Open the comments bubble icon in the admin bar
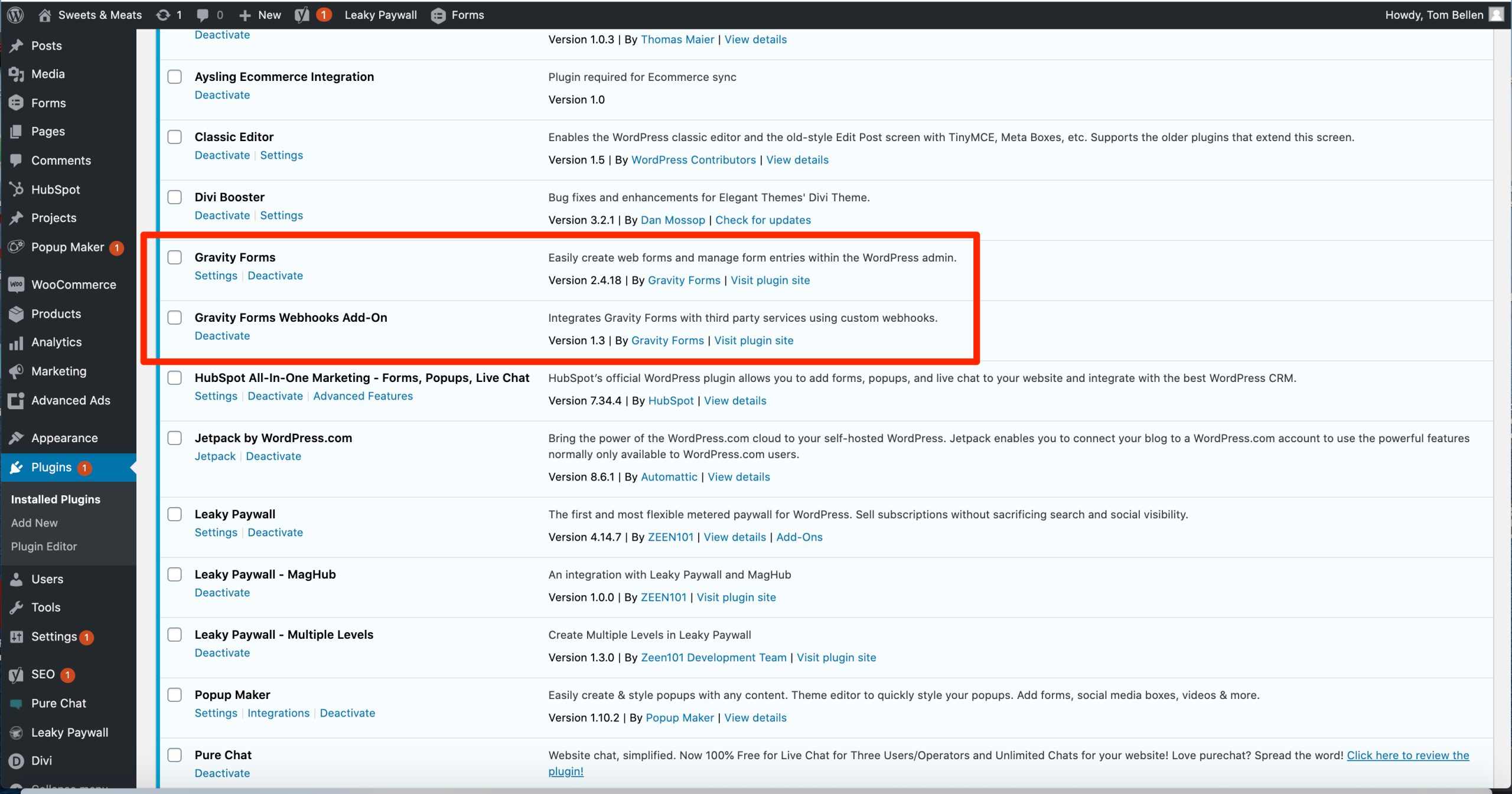The image size is (1512, 794). click(203, 15)
